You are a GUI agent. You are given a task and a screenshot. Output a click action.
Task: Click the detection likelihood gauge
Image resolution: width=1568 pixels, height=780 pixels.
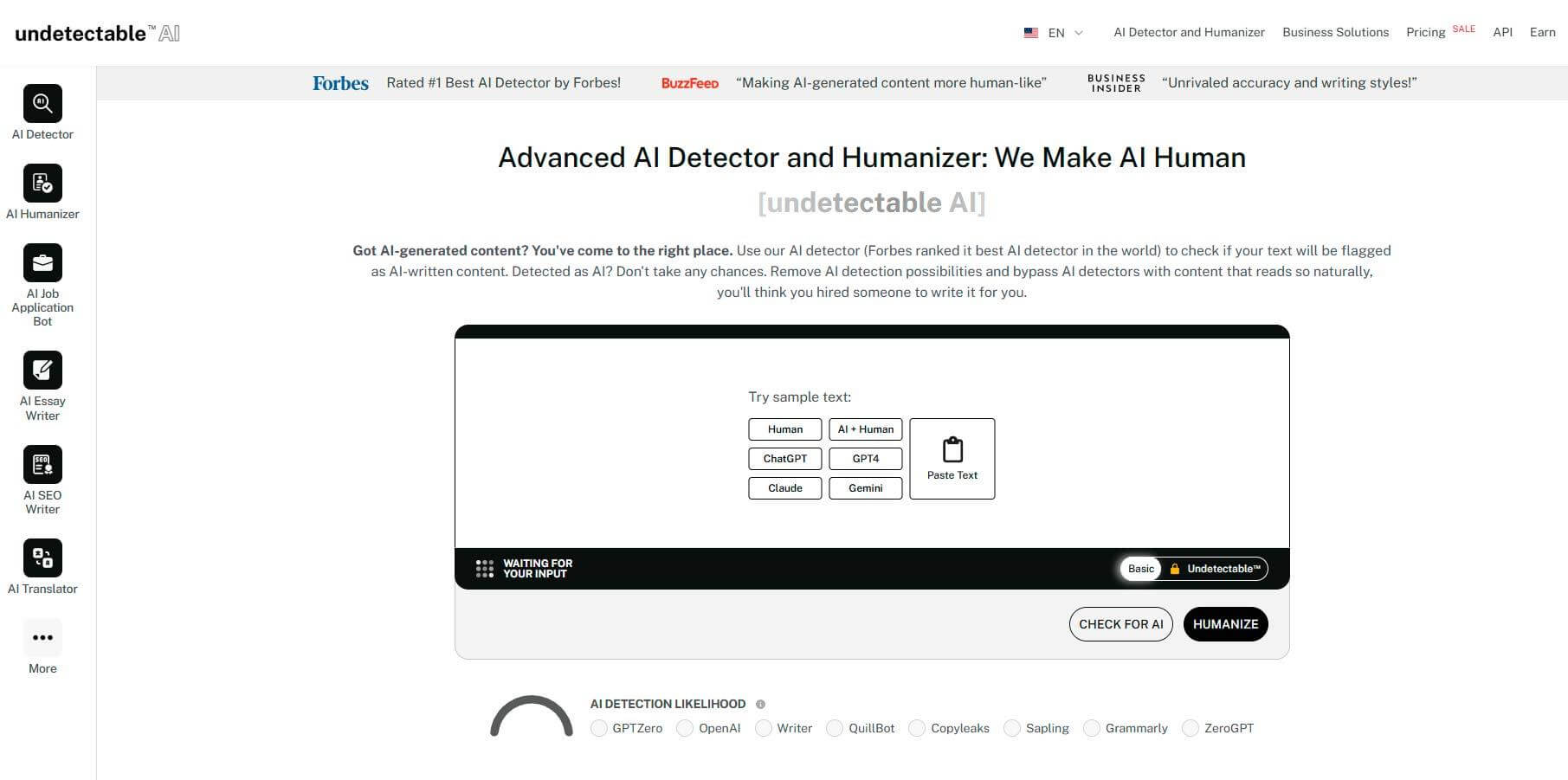tap(532, 716)
